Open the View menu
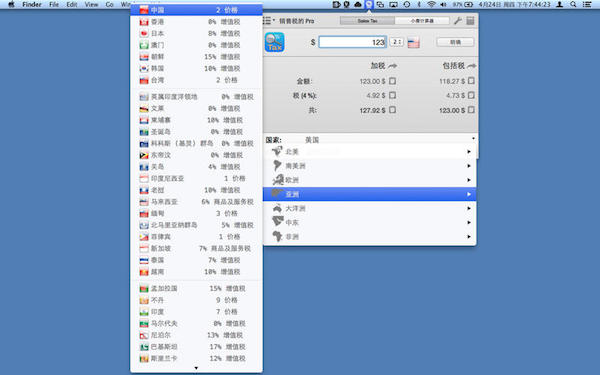The image size is (600, 375). coord(91,5)
